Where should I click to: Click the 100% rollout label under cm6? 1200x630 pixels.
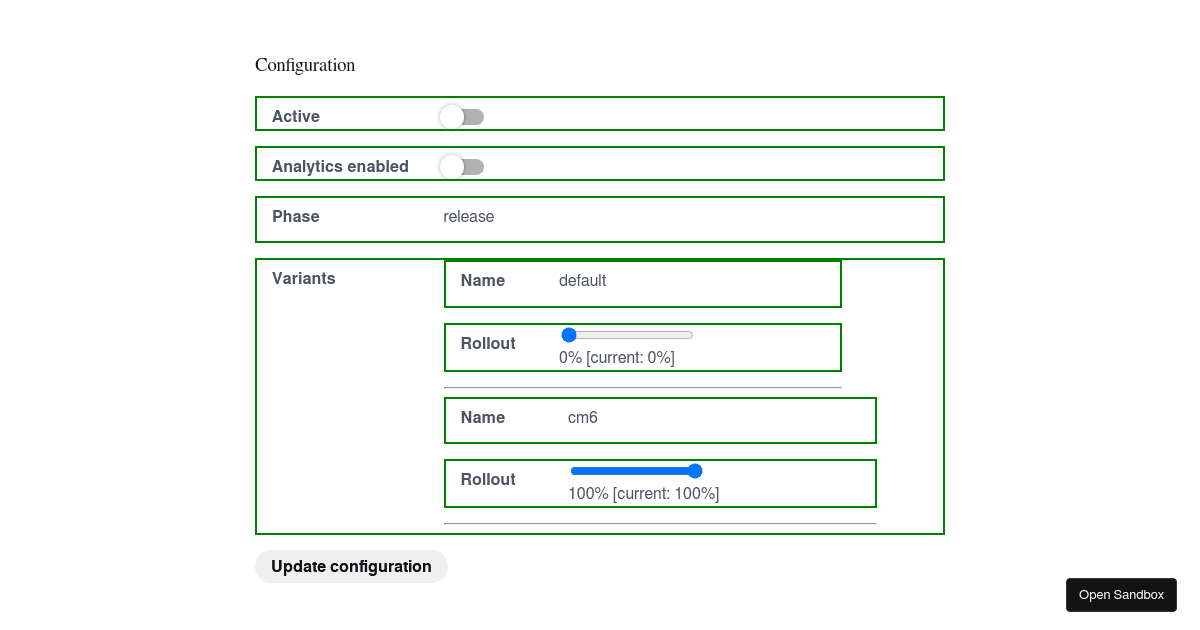pyautogui.click(x=643, y=493)
